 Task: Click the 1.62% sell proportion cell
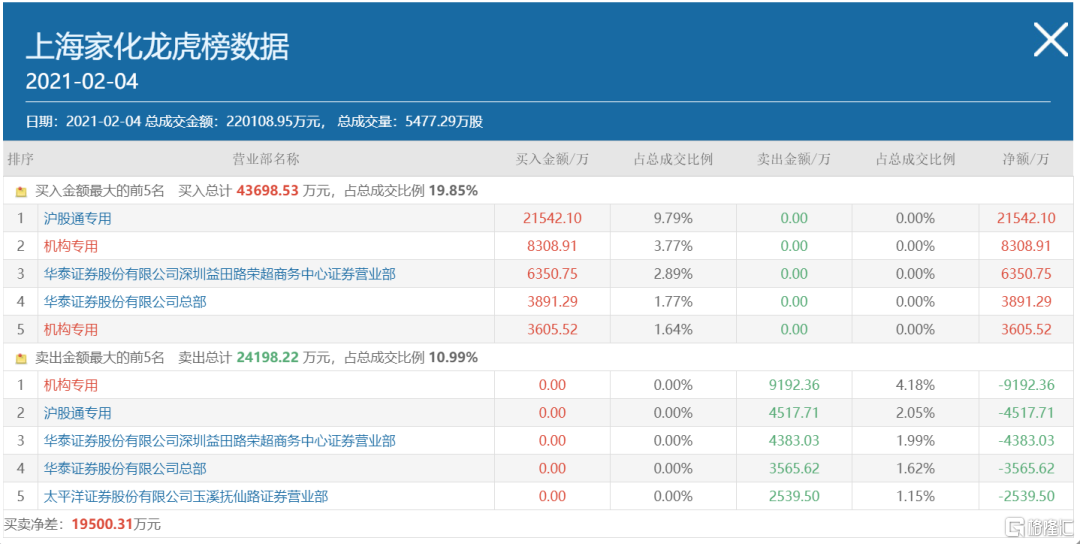click(915, 469)
